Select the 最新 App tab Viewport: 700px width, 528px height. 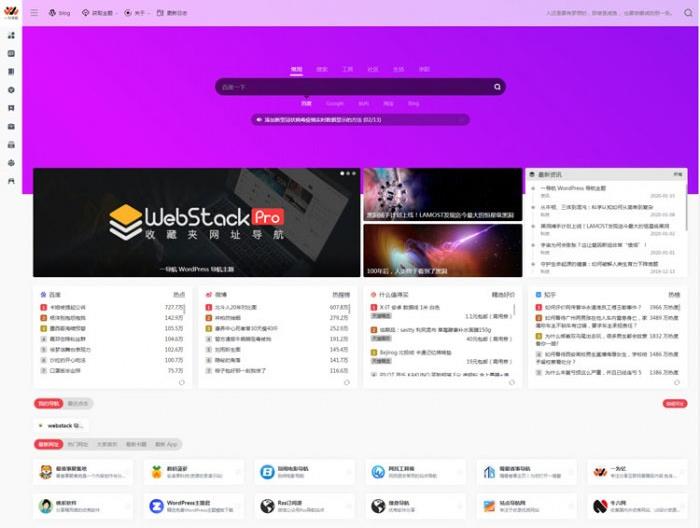point(166,444)
